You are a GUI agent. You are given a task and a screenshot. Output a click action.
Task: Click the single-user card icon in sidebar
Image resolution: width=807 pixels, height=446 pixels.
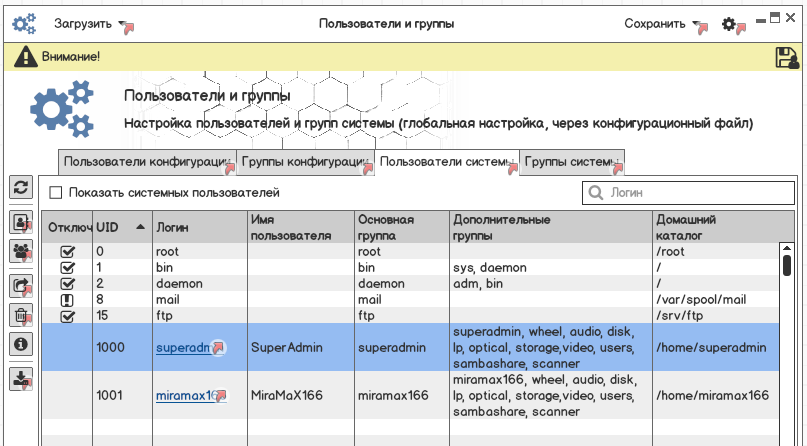21,222
